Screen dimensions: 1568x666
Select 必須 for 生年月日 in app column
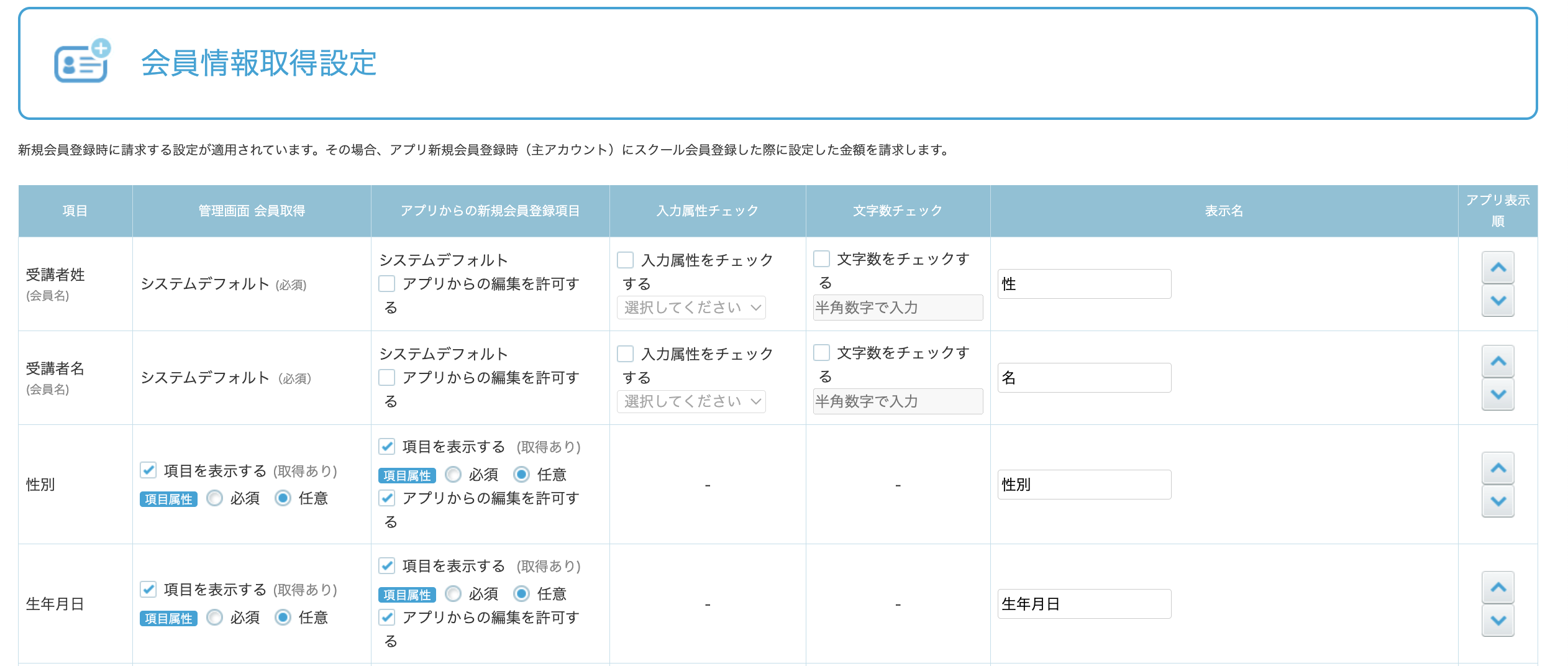tap(454, 594)
